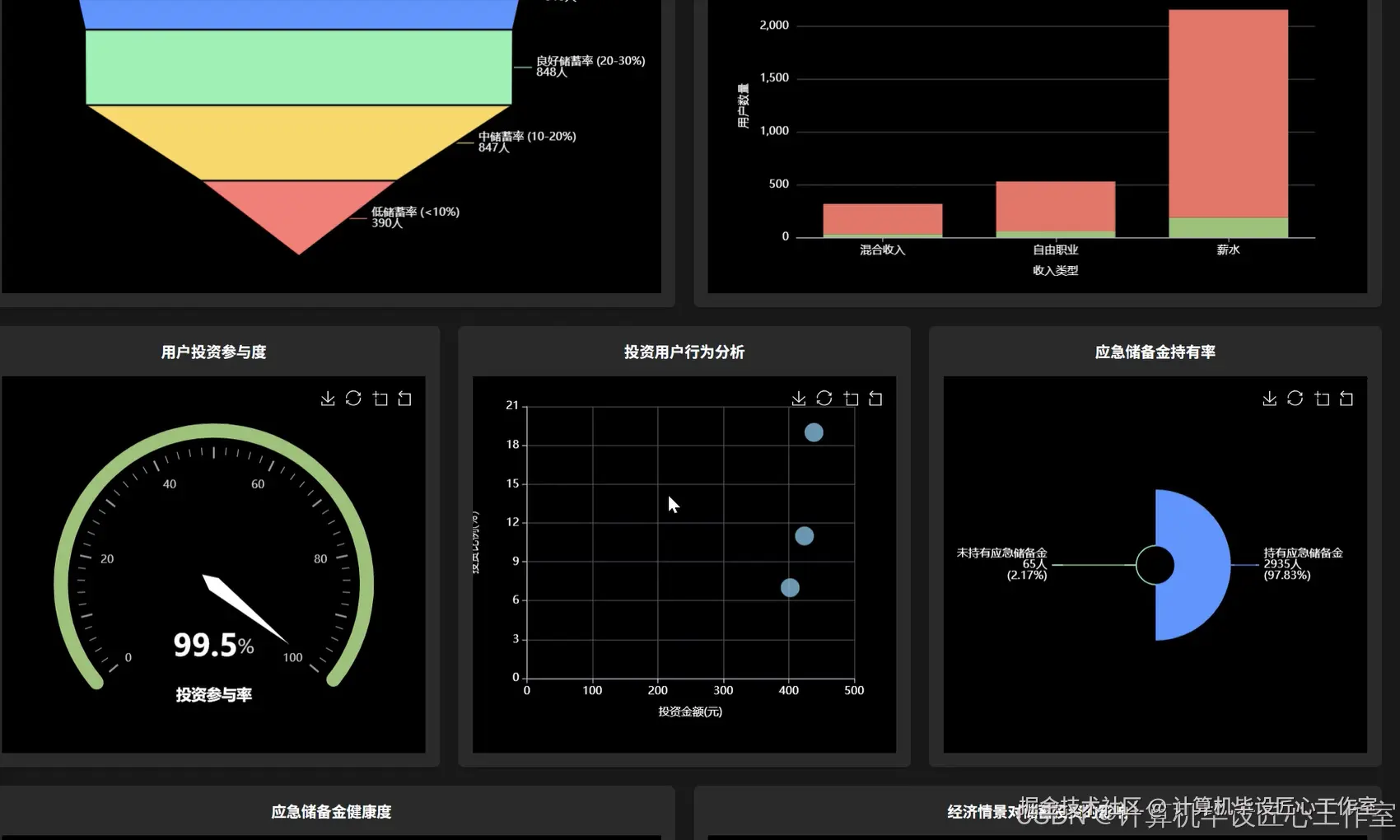This screenshot has height=840, width=1400.
Task: Click the topmost scatter point near value 19
Action: [x=814, y=432]
